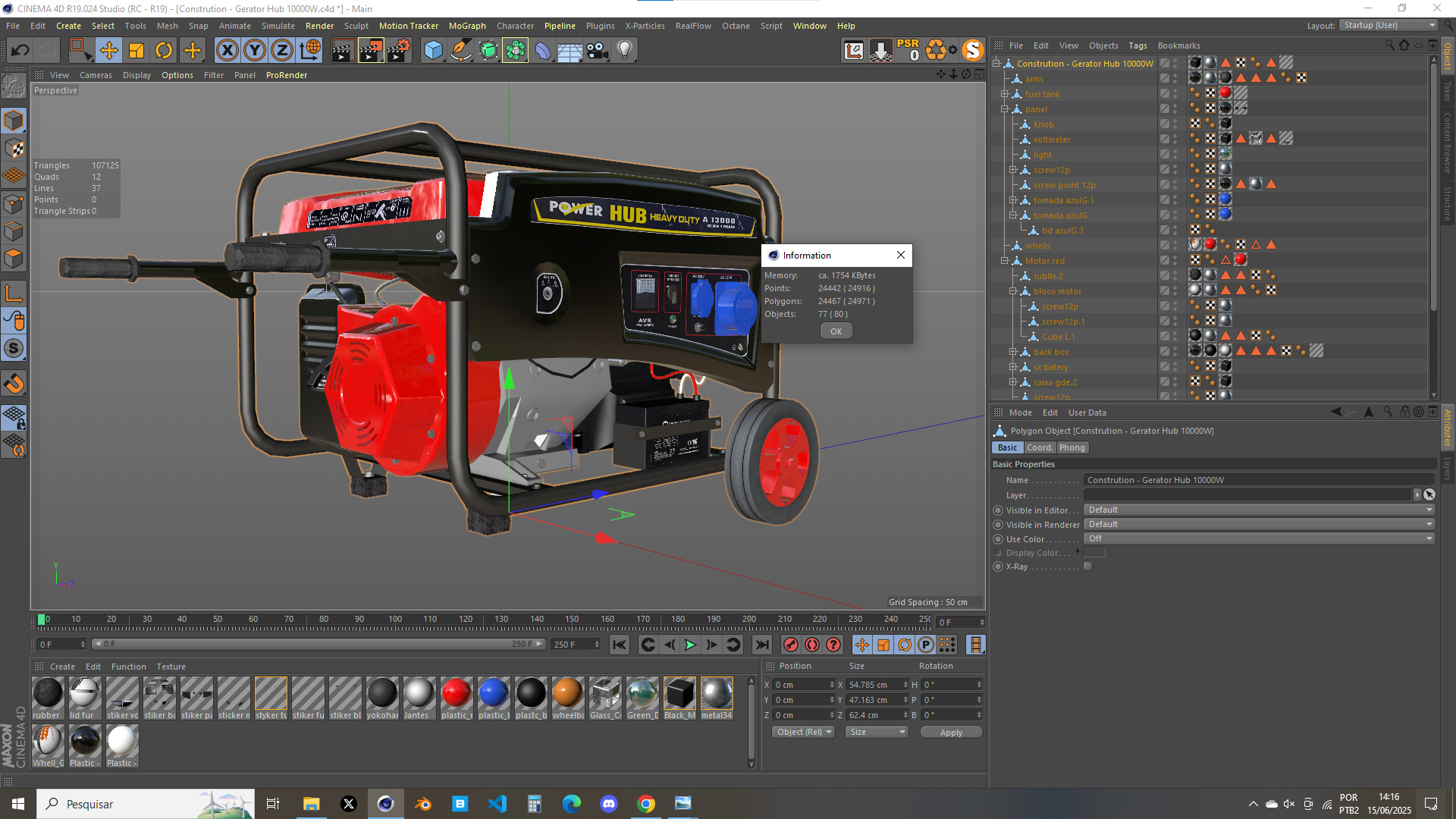Switch to the Phong tab
The image size is (1456, 819).
coord(1072,447)
